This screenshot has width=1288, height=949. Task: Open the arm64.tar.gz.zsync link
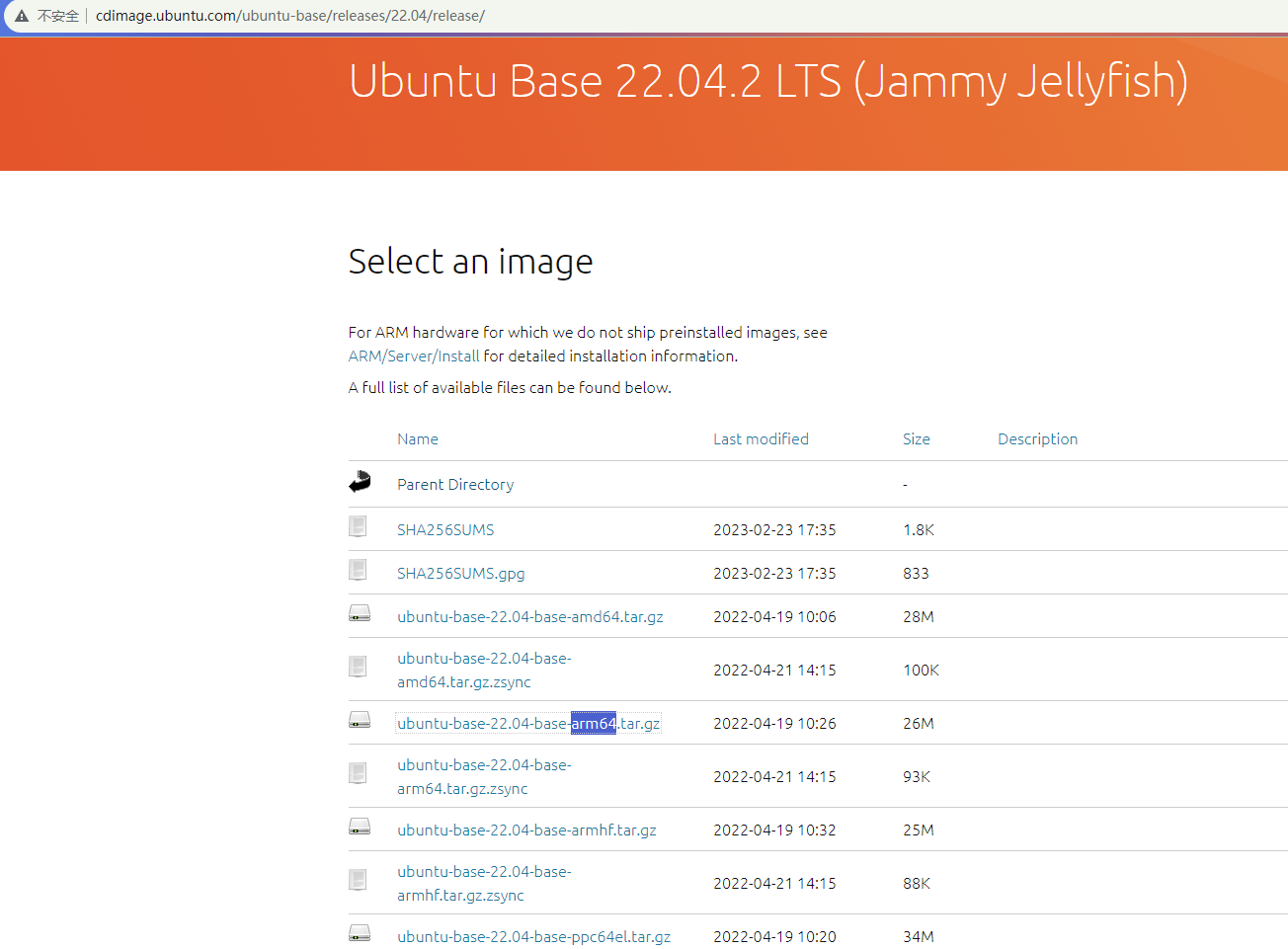click(484, 777)
